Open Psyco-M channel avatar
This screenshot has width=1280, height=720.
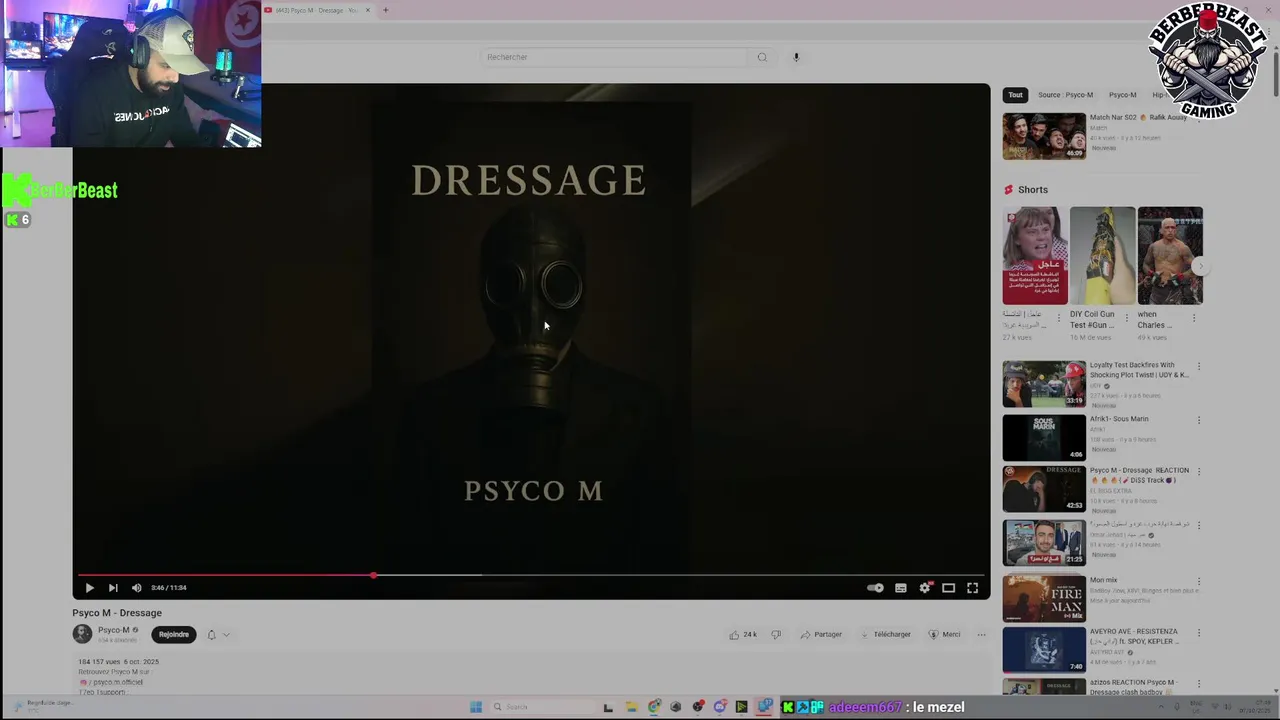pyautogui.click(x=82, y=634)
